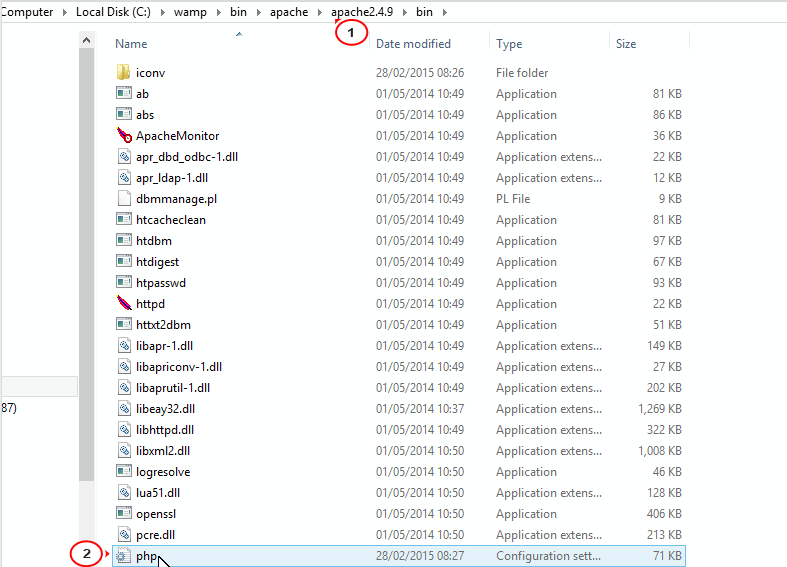Expand the apache2.4.9 breadcrumb arrow
The width and height of the screenshot is (787, 567).
click(405, 12)
